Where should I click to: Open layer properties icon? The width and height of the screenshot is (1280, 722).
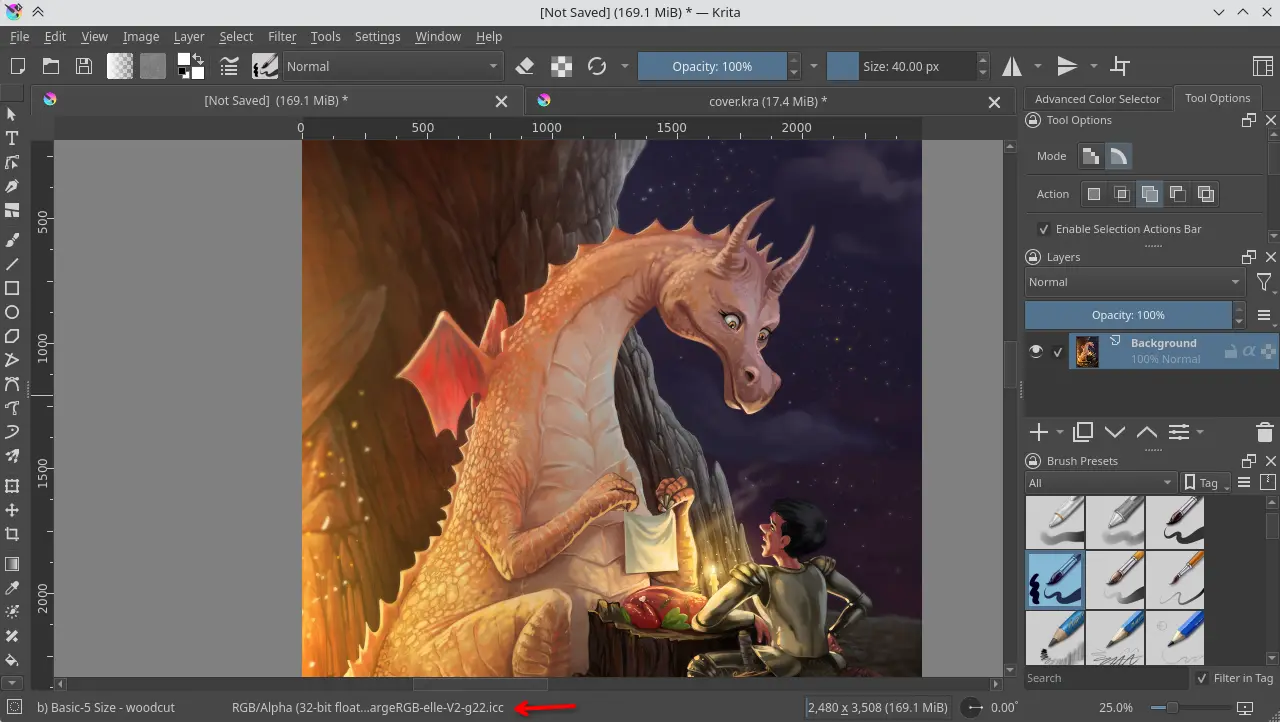click(x=1180, y=432)
